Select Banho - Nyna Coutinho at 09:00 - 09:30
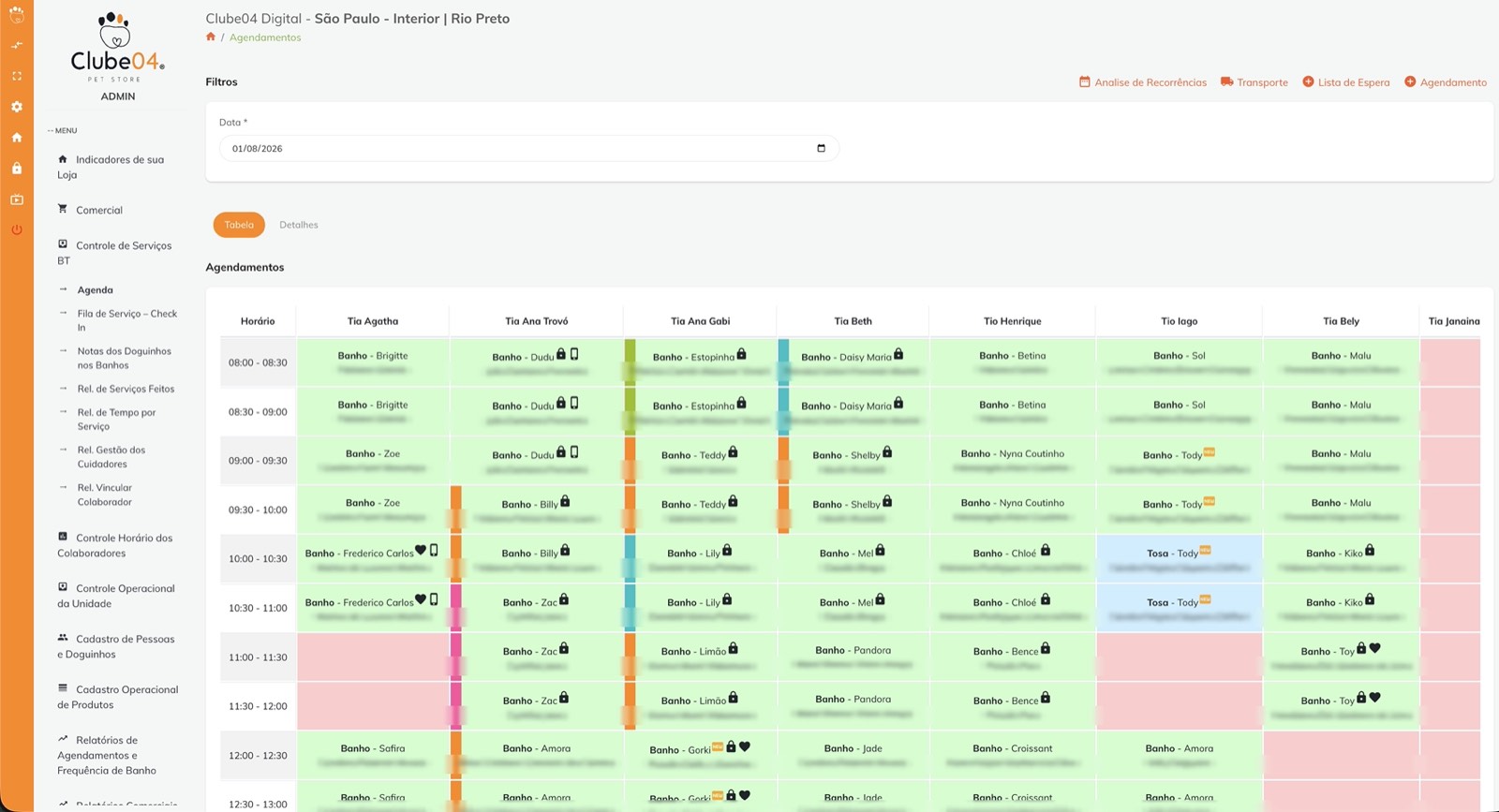 coord(1013,461)
